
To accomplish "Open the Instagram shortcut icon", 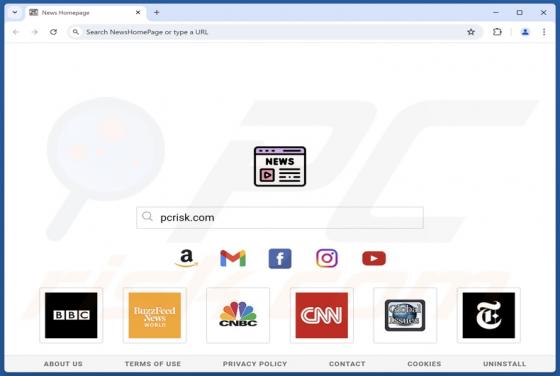I will tap(327, 258).
